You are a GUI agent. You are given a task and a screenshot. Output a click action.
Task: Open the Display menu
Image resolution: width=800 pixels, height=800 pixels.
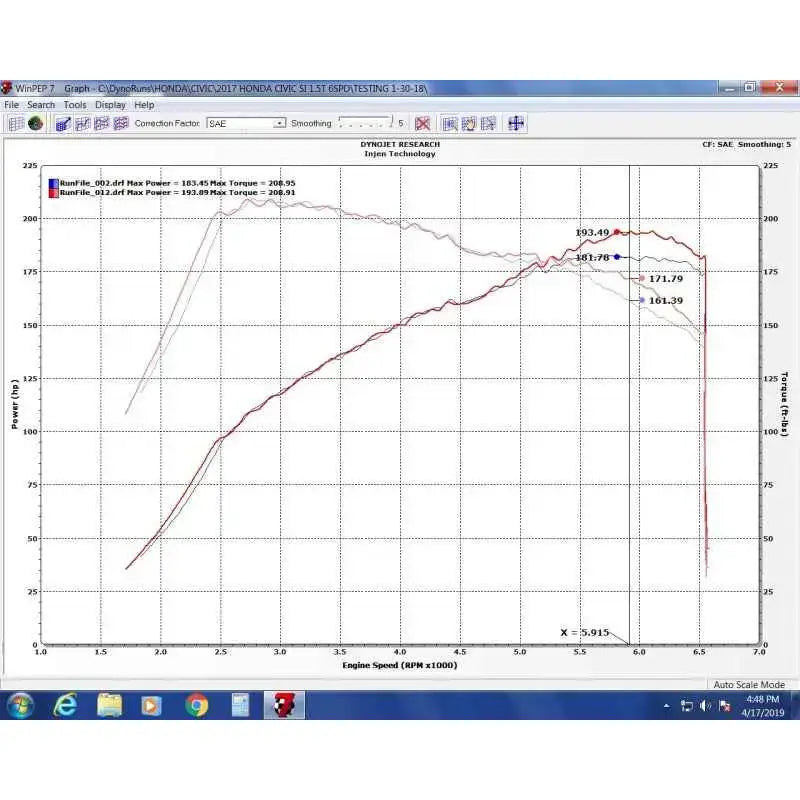pos(110,105)
